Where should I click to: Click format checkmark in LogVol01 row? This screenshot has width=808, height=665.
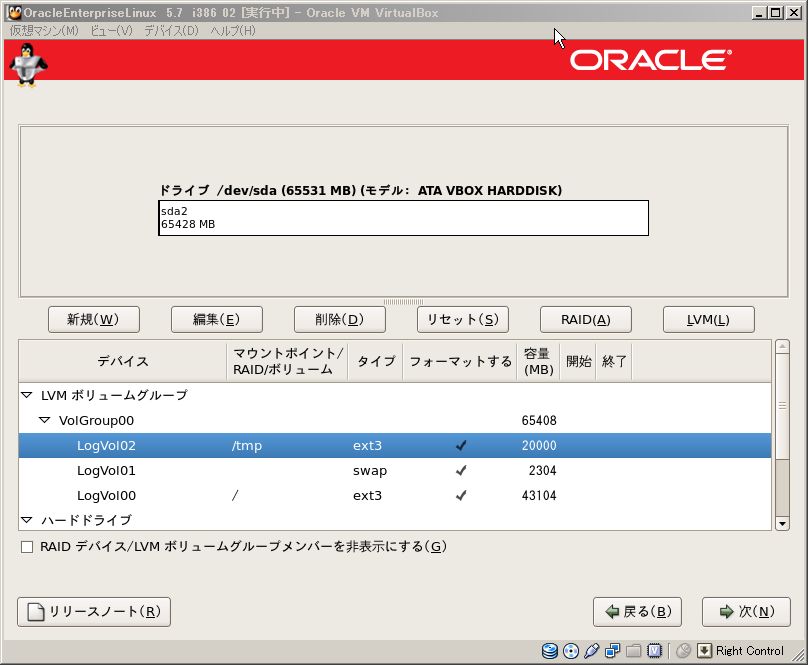[x=461, y=471]
